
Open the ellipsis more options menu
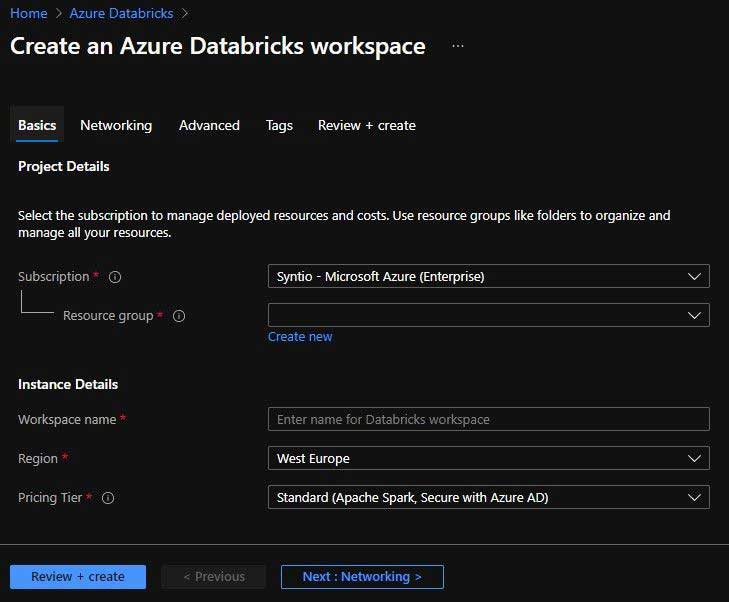458,46
